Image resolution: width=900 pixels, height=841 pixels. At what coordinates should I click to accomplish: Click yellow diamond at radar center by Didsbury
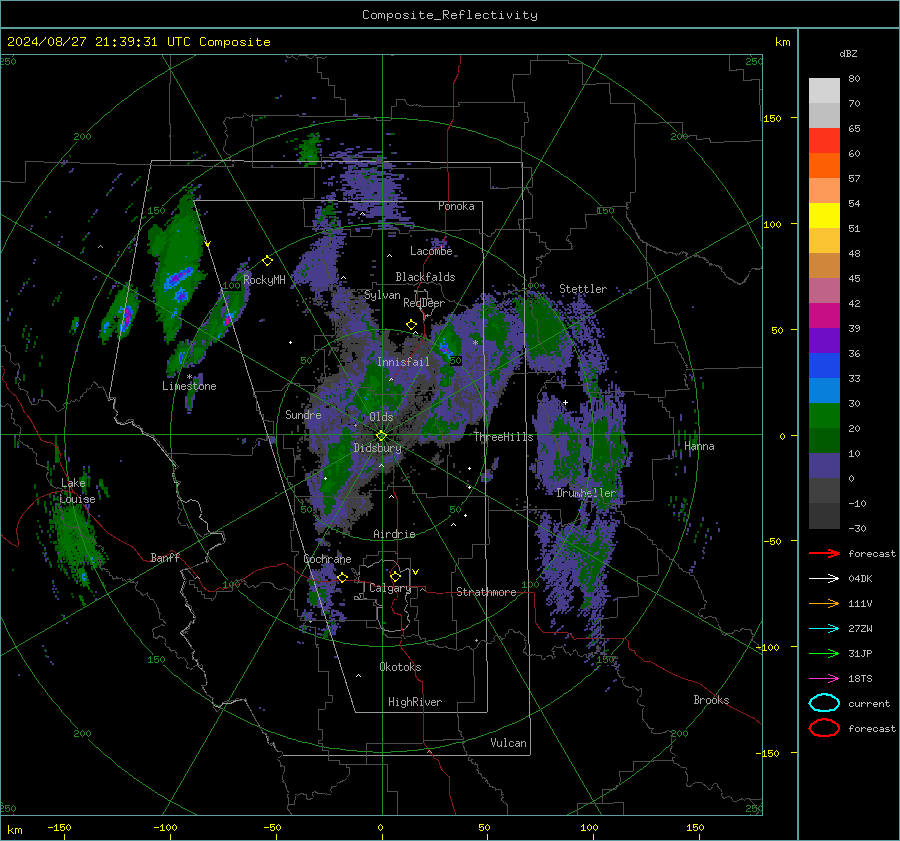[381, 436]
